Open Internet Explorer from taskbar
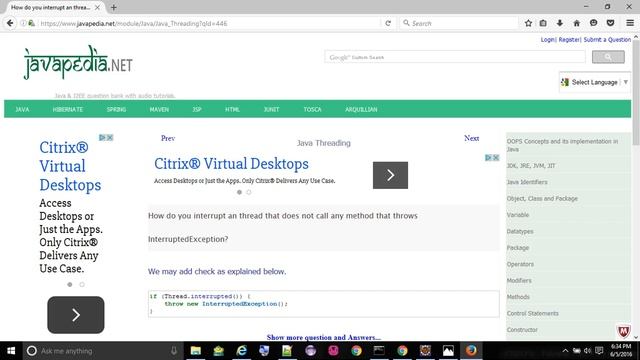640x360 pixels. click(242, 351)
